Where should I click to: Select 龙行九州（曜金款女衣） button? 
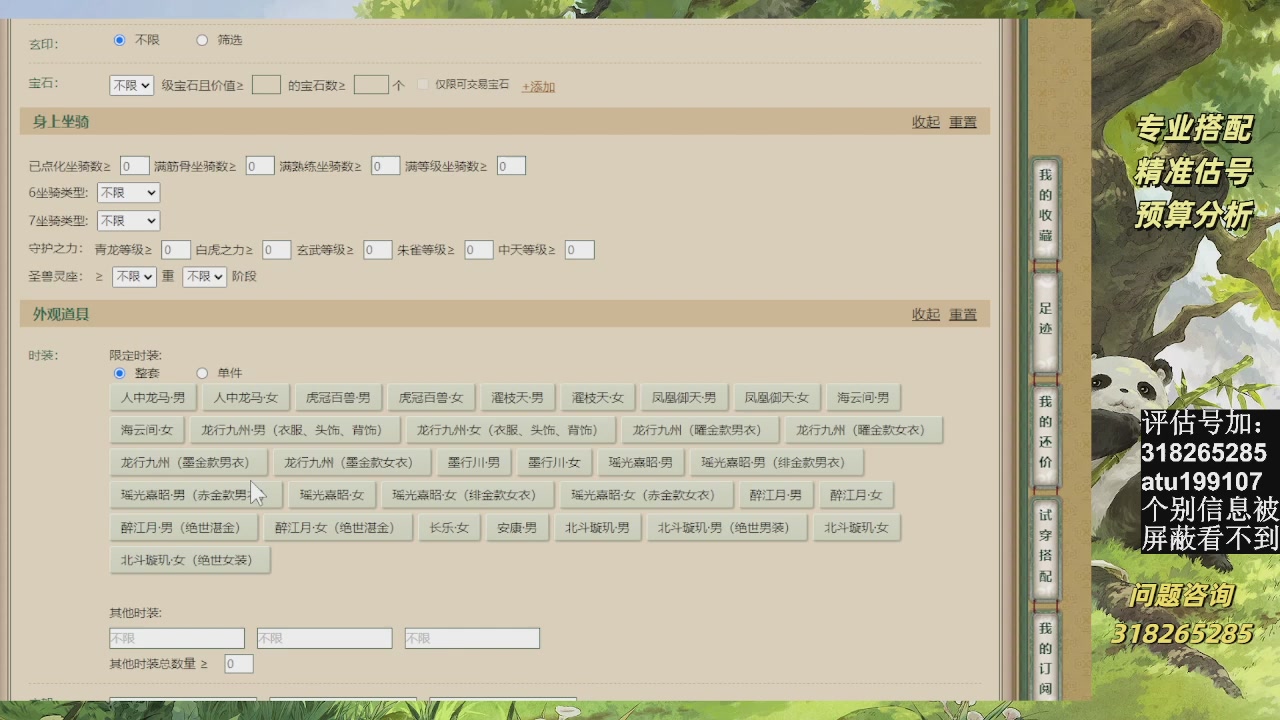(x=864, y=430)
